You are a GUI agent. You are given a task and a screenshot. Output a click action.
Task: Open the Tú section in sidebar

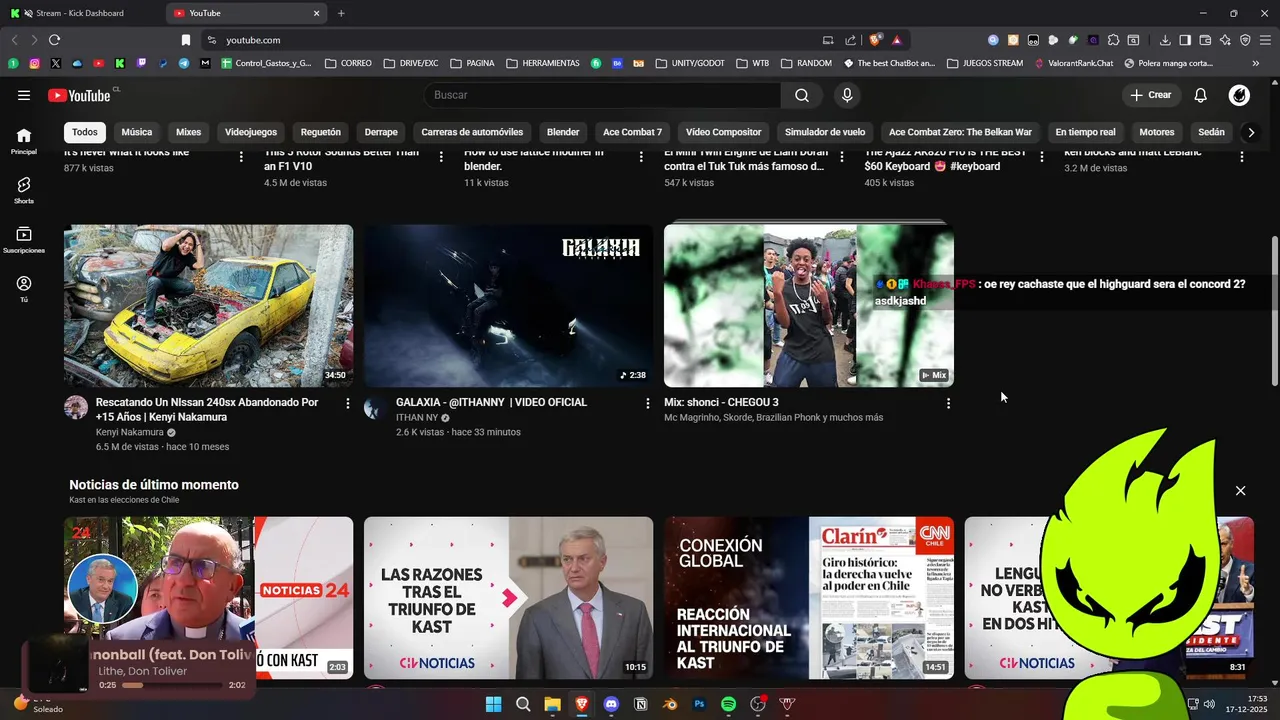tap(24, 289)
